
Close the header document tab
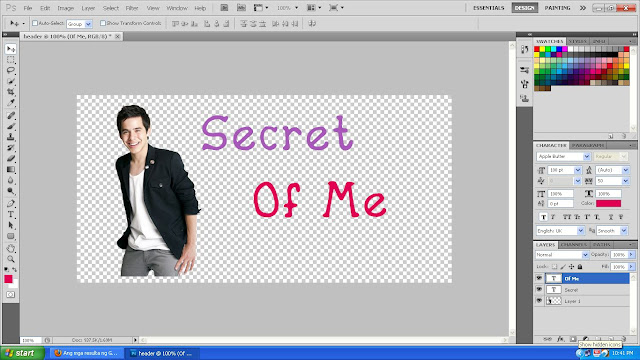point(118,36)
